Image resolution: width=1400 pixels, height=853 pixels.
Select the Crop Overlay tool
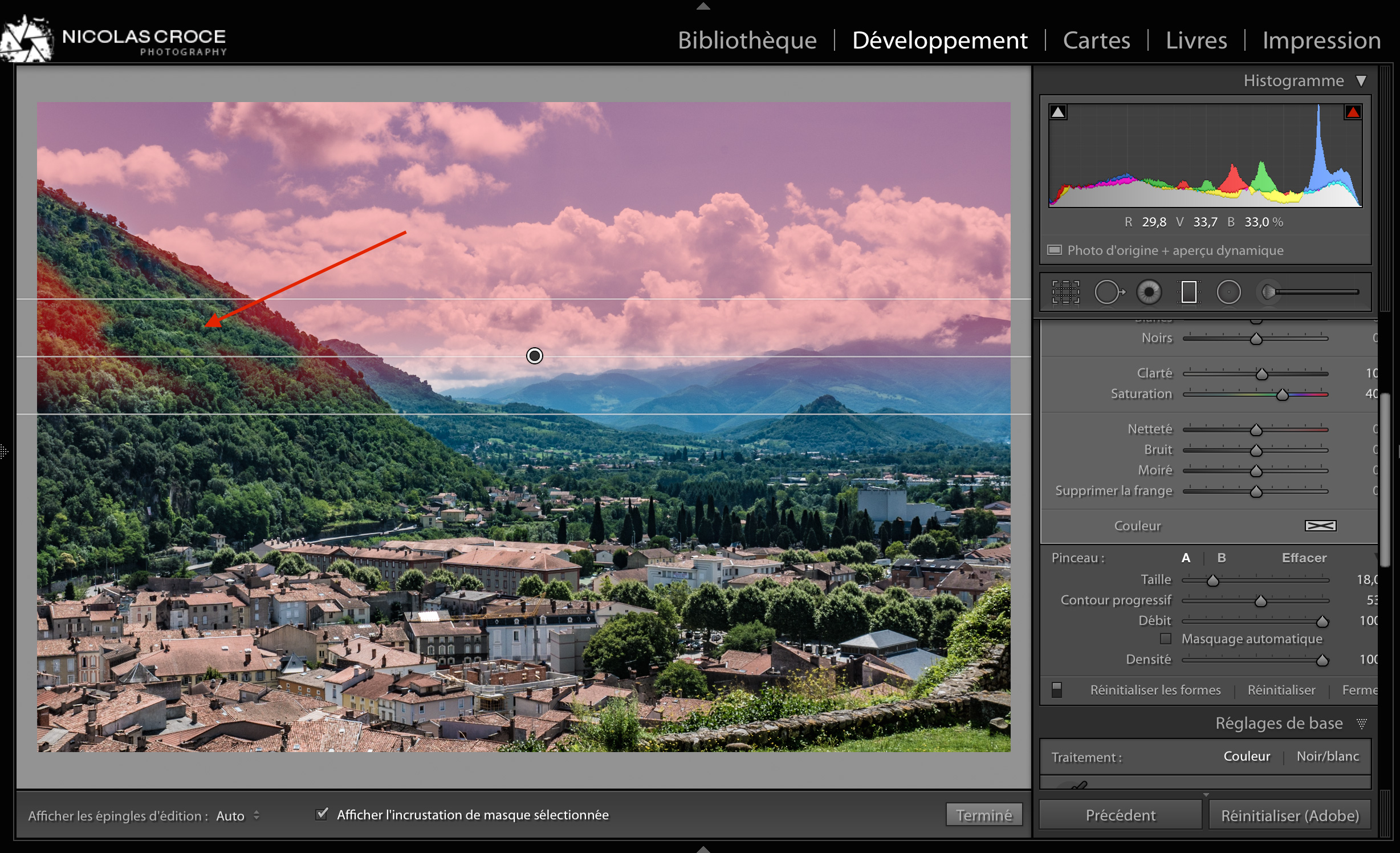click(1067, 292)
